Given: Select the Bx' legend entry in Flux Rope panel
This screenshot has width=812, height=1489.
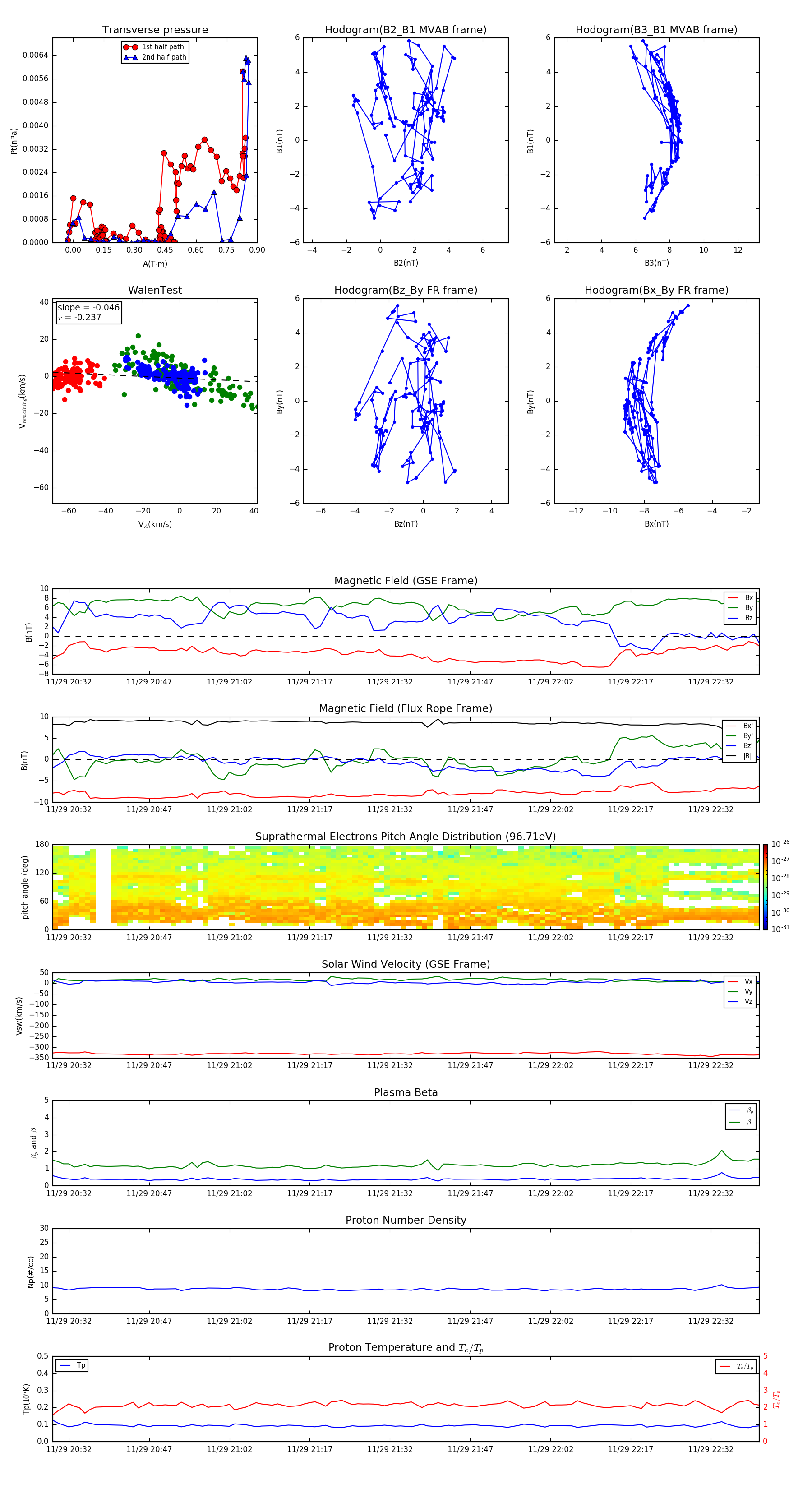Looking at the screenshot, I should coord(740,726).
